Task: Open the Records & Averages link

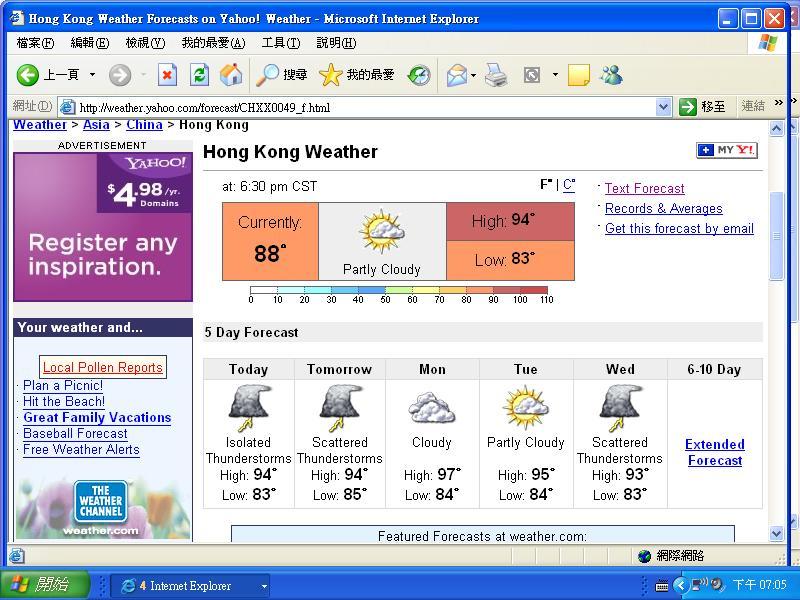Action: click(x=664, y=209)
